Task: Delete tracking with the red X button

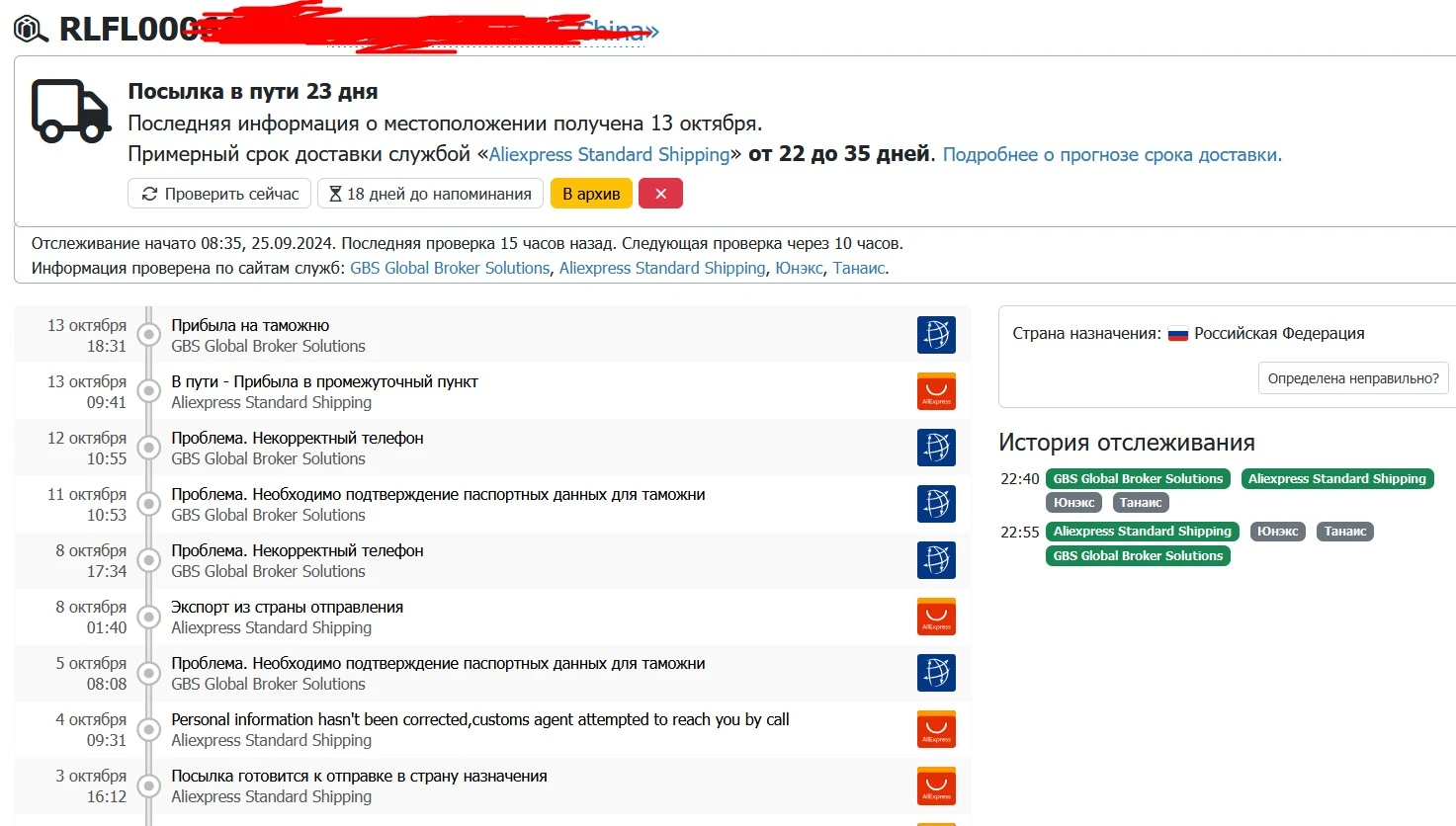Action: tap(660, 194)
